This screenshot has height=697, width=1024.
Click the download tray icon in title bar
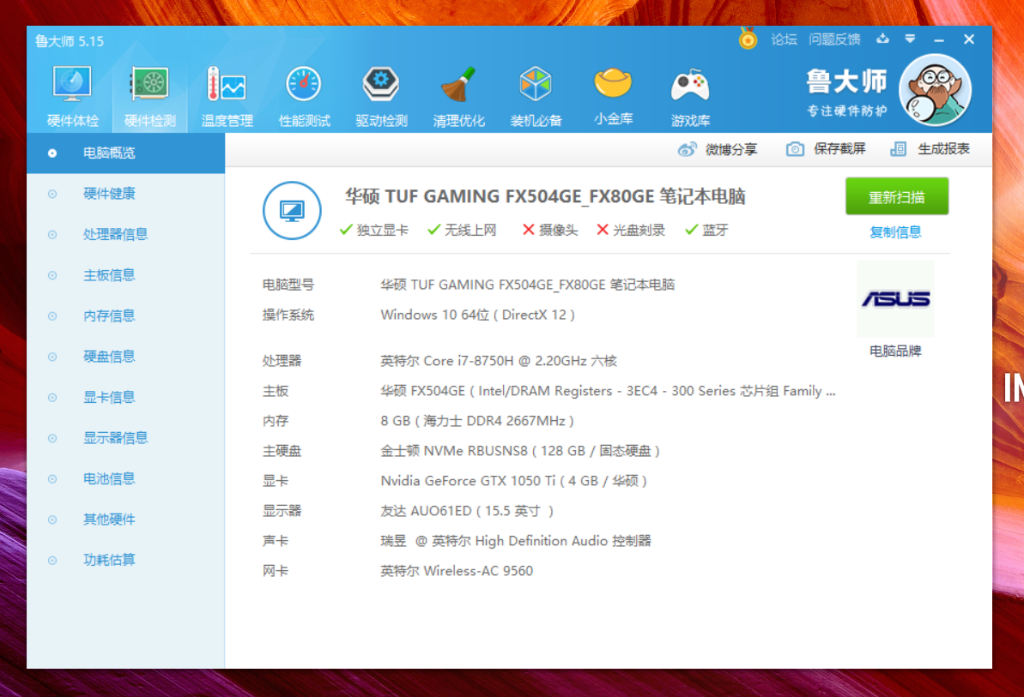click(882, 39)
